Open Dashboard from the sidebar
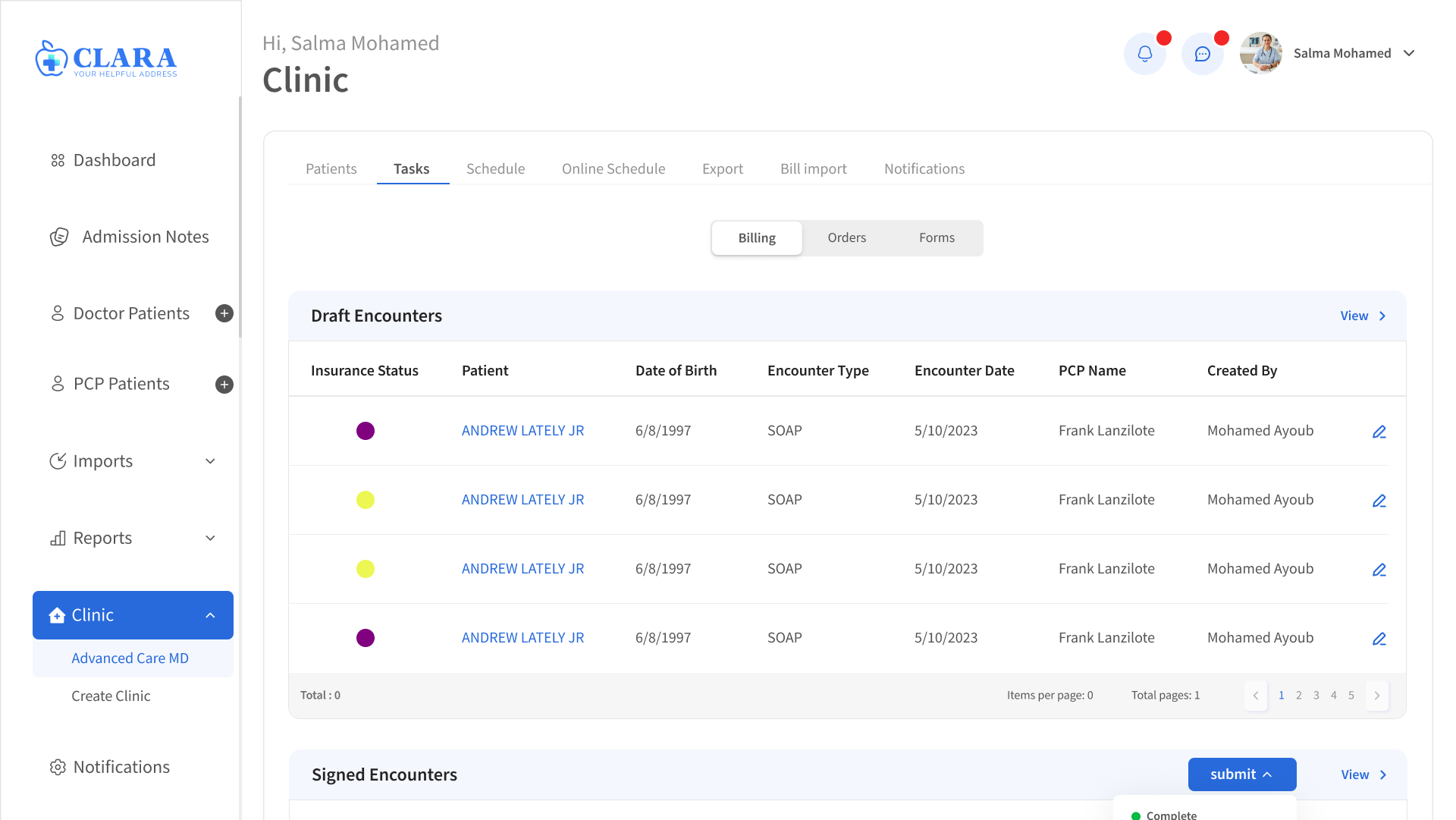The image size is (1456, 820). point(114,160)
